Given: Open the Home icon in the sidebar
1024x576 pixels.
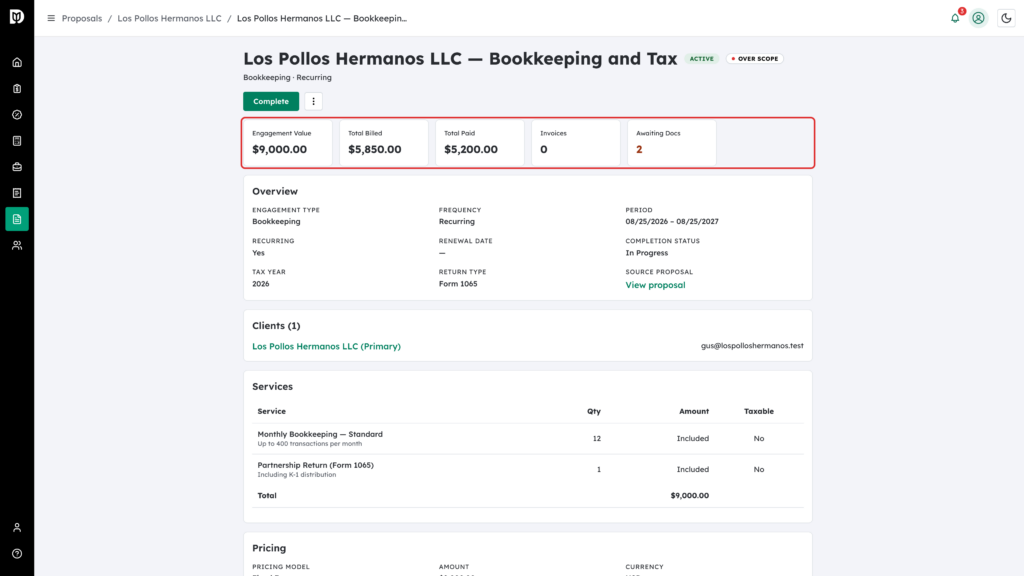Looking at the screenshot, I should (17, 63).
